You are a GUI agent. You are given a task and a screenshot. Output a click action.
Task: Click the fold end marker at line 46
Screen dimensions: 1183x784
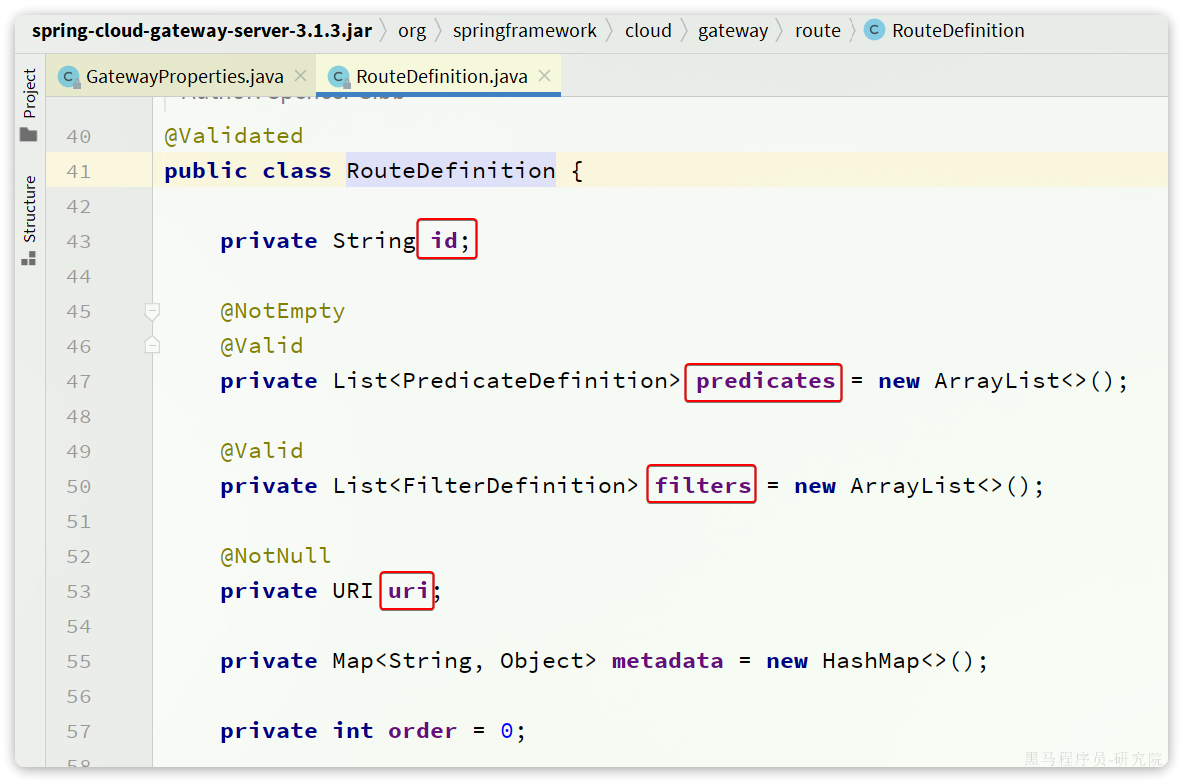coord(152,345)
